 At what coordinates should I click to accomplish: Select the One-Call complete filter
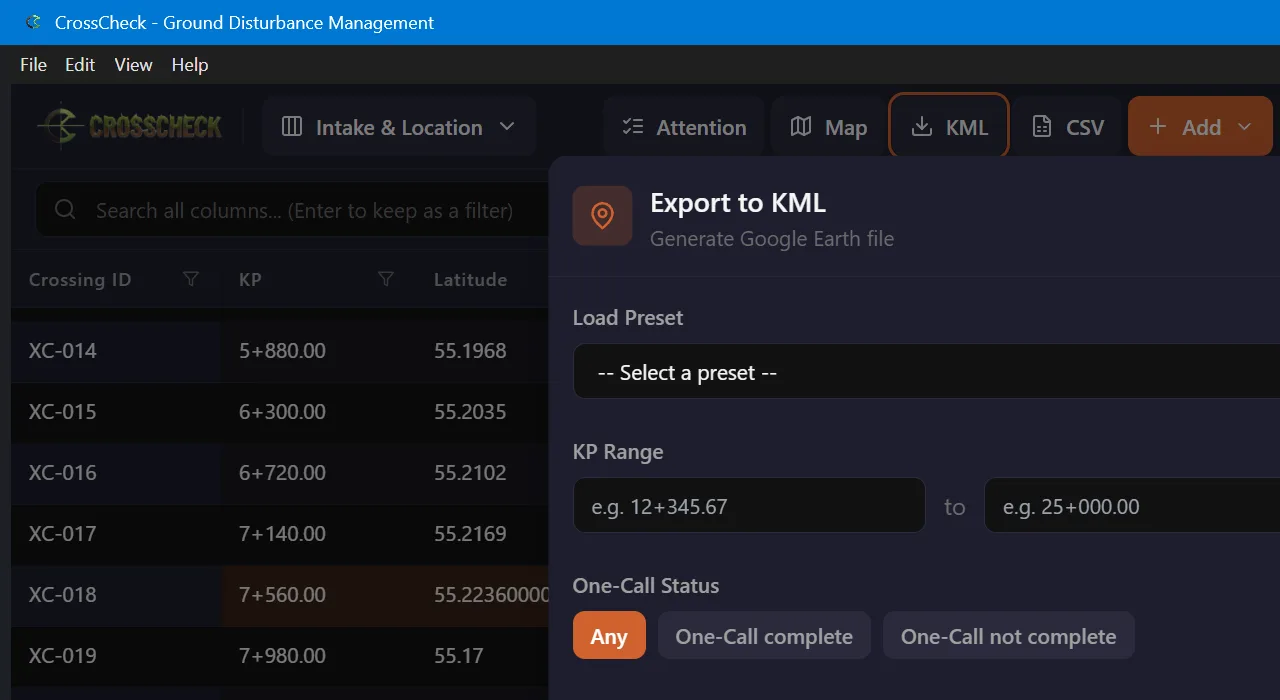coord(764,636)
